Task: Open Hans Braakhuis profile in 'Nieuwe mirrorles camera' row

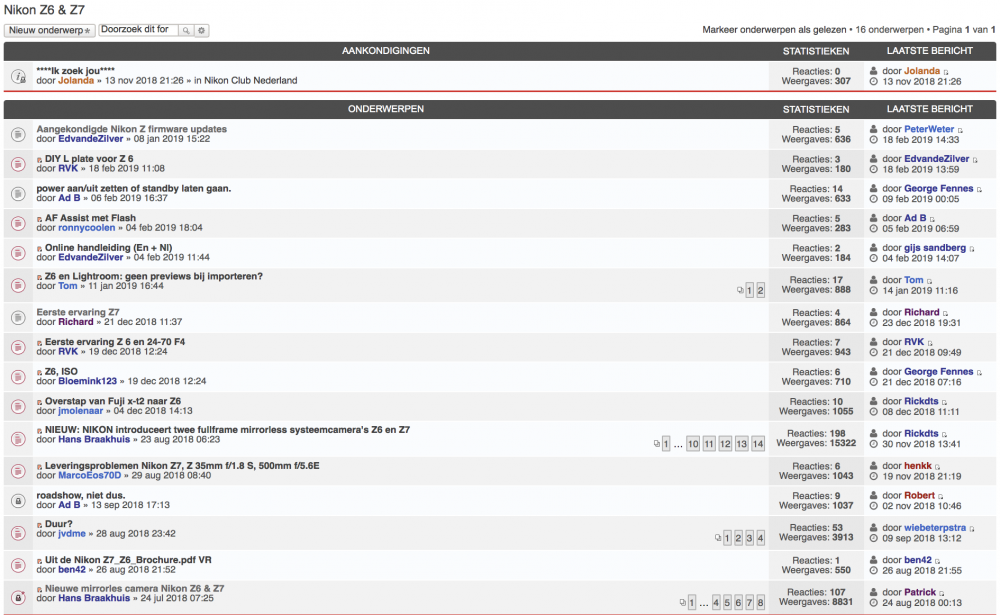Action: [x=94, y=598]
